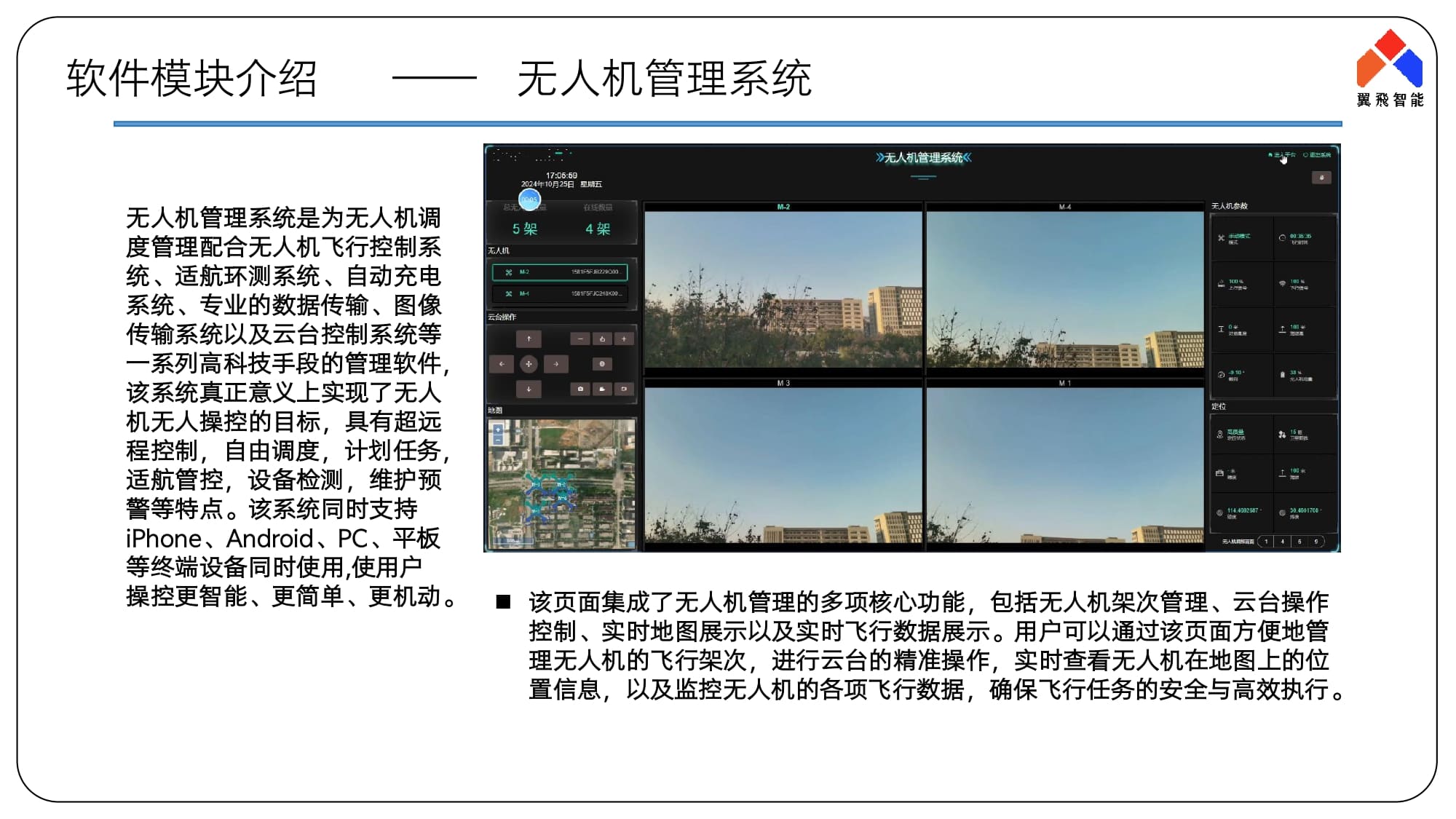
Task: Click the small button below exit system
Action: pyautogui.click(x=1321, y=178)
